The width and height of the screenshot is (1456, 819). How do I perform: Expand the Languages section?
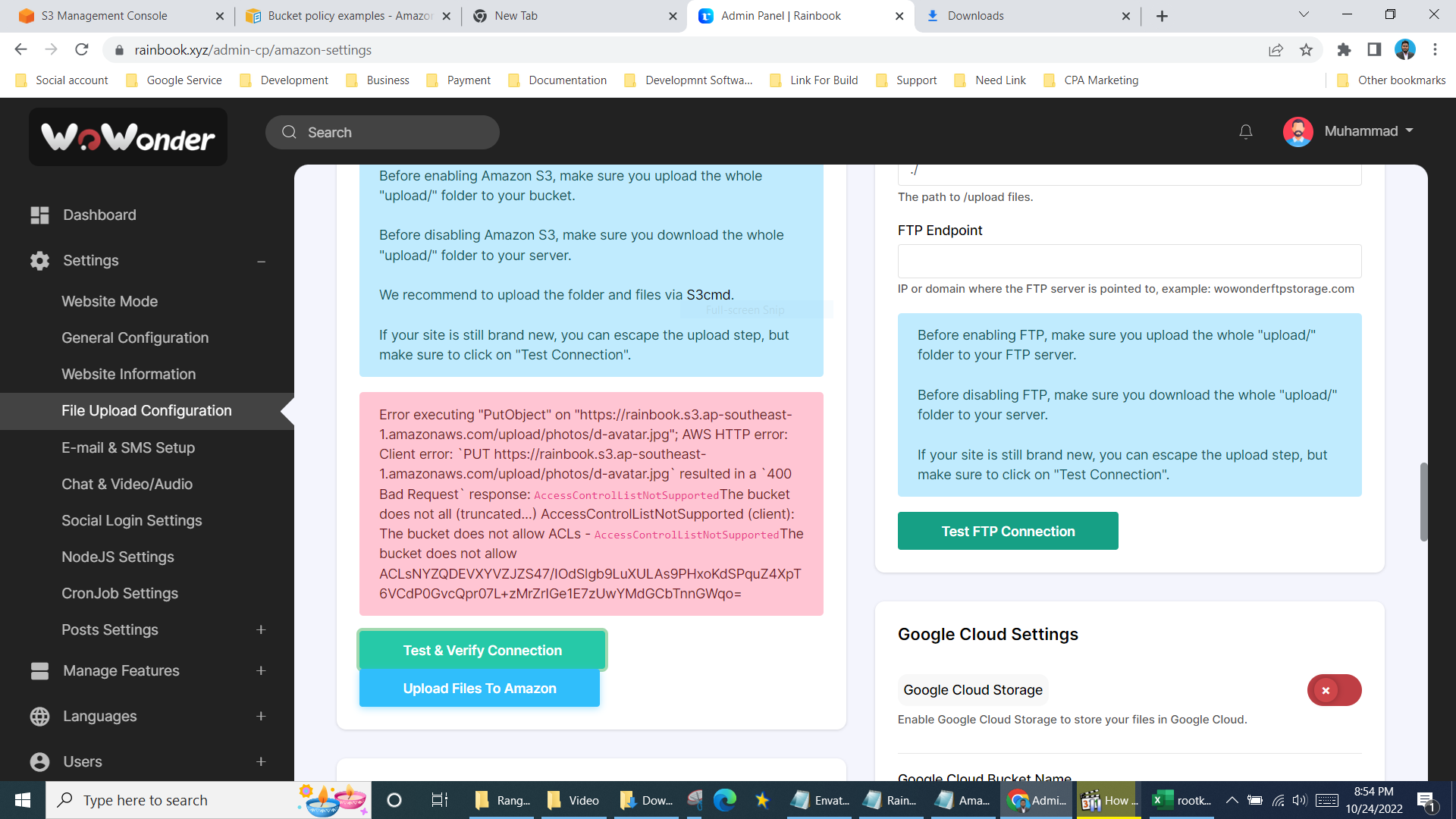pyautogui.click(x=261, y=717)
